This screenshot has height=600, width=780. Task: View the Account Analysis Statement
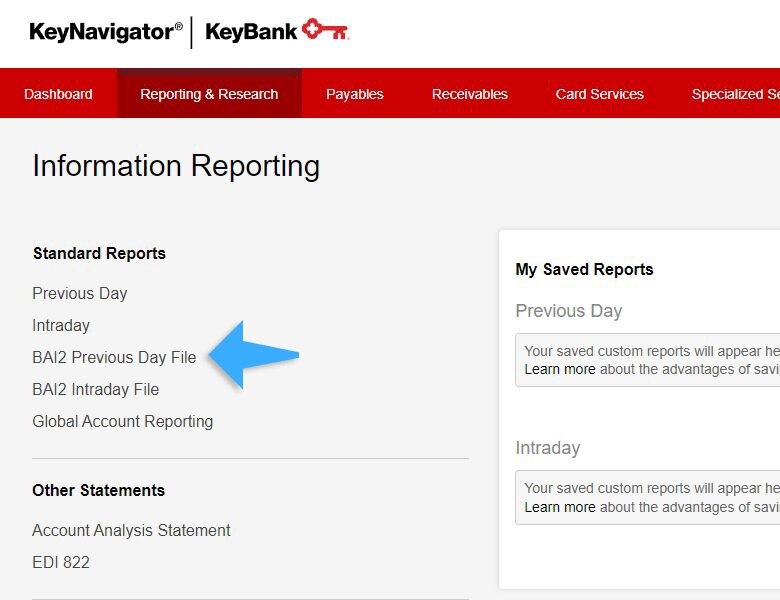coord(131,530)
